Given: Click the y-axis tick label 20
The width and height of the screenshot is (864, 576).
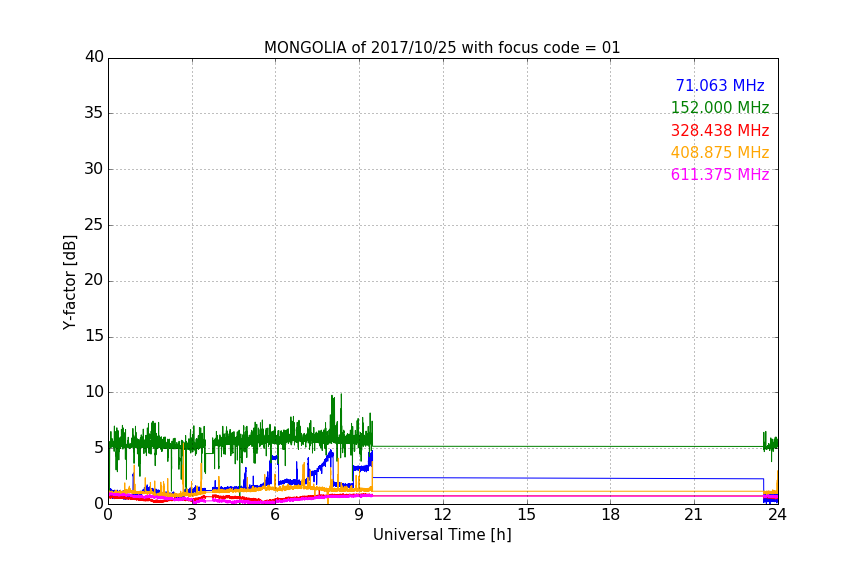Looking at the screenshot, I should point(94,280).
